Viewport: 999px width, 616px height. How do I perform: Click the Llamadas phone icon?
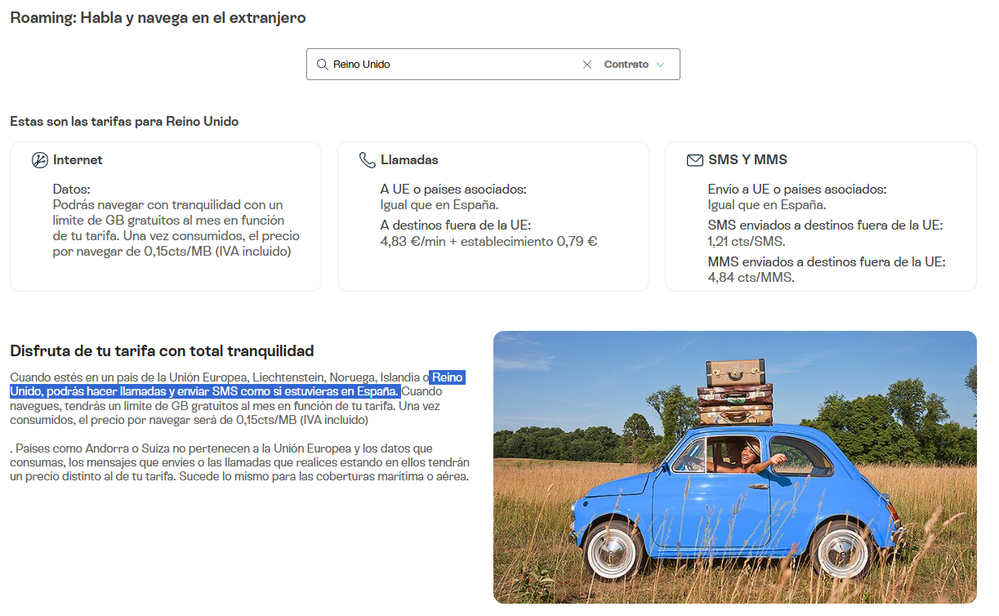(x=367, y=160)
